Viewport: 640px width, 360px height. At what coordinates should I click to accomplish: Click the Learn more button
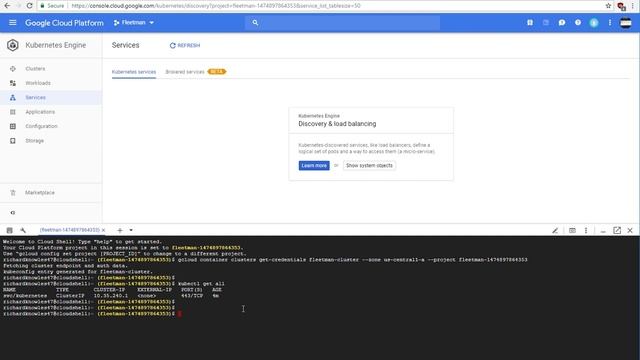(314, 165)
